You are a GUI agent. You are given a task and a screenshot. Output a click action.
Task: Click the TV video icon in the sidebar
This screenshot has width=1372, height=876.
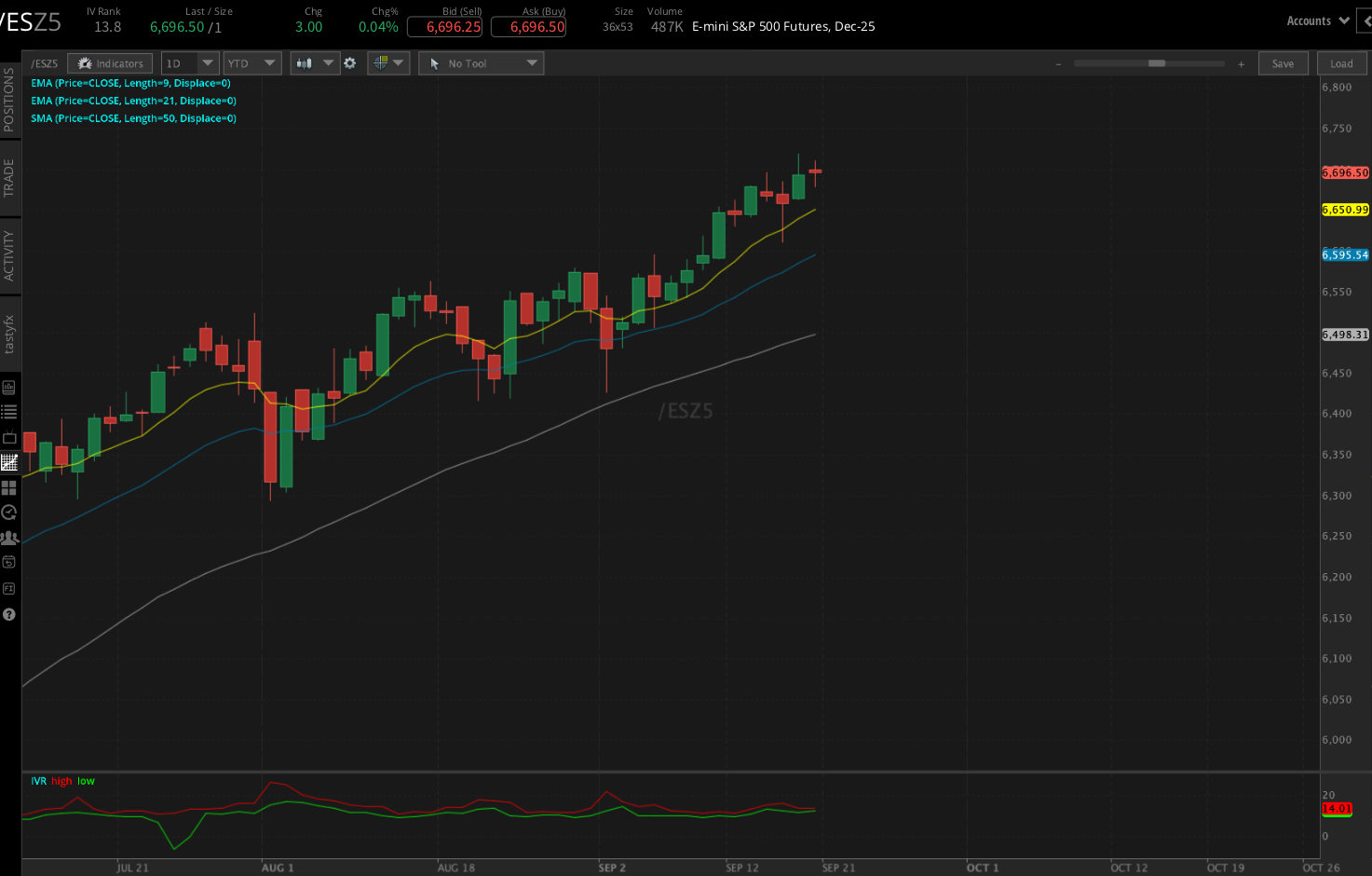pyautogui.click(x=9, y=437)
